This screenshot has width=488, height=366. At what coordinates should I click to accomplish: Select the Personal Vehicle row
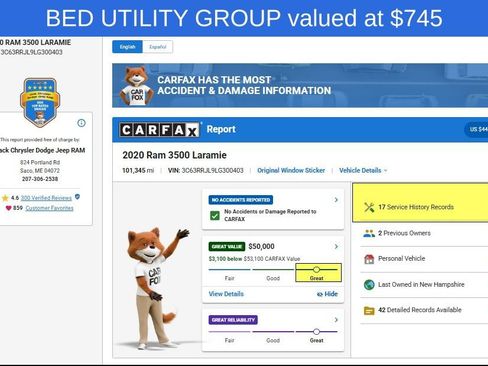(x=424, y=259)
